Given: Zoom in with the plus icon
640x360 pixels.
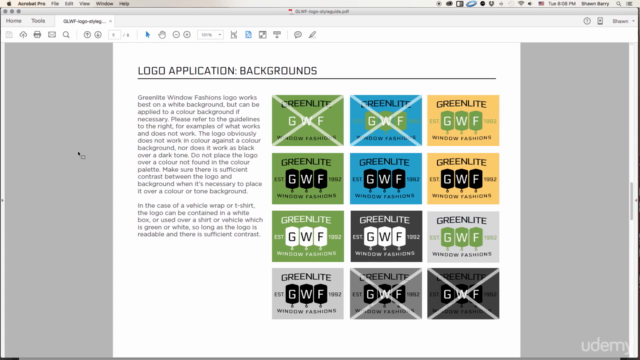Looking at the screenshot, I should [187, 35].
